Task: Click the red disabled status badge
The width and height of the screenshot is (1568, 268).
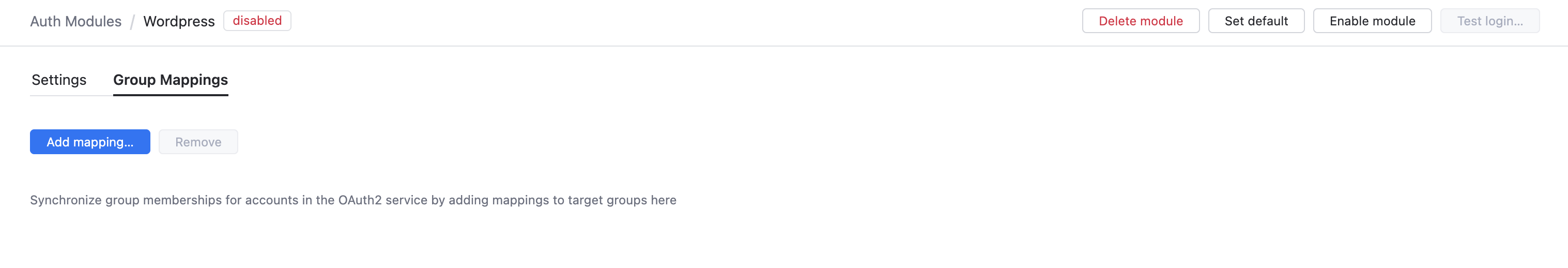Action: (x=257, y=21)
